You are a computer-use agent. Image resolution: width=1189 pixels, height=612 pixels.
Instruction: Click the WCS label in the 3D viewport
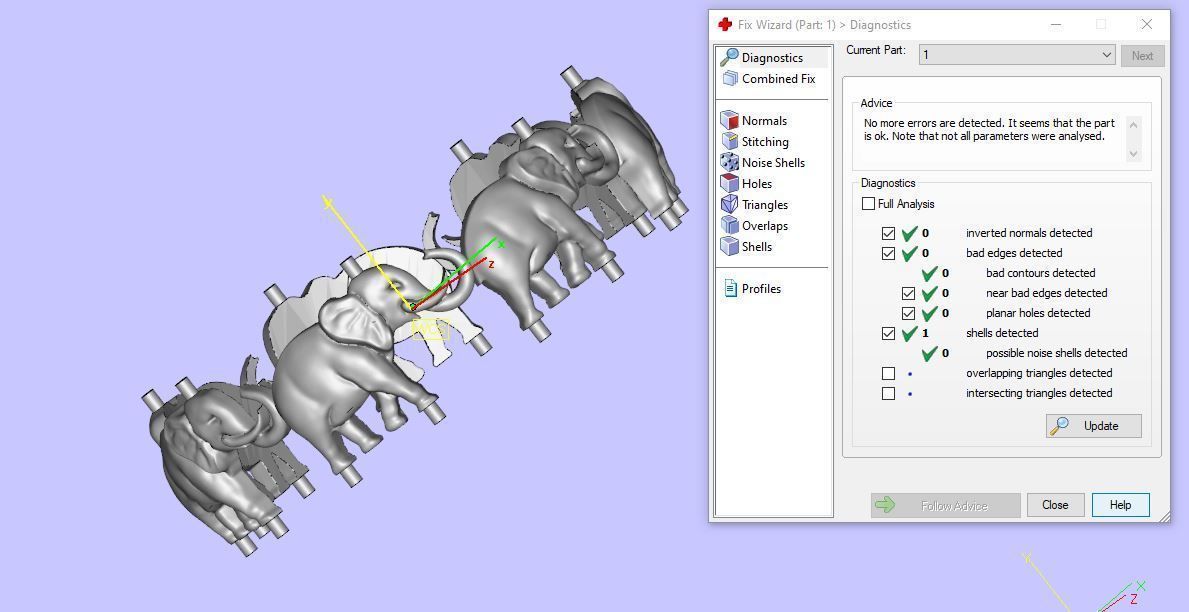pyautogui.click(x=431, y=330)
